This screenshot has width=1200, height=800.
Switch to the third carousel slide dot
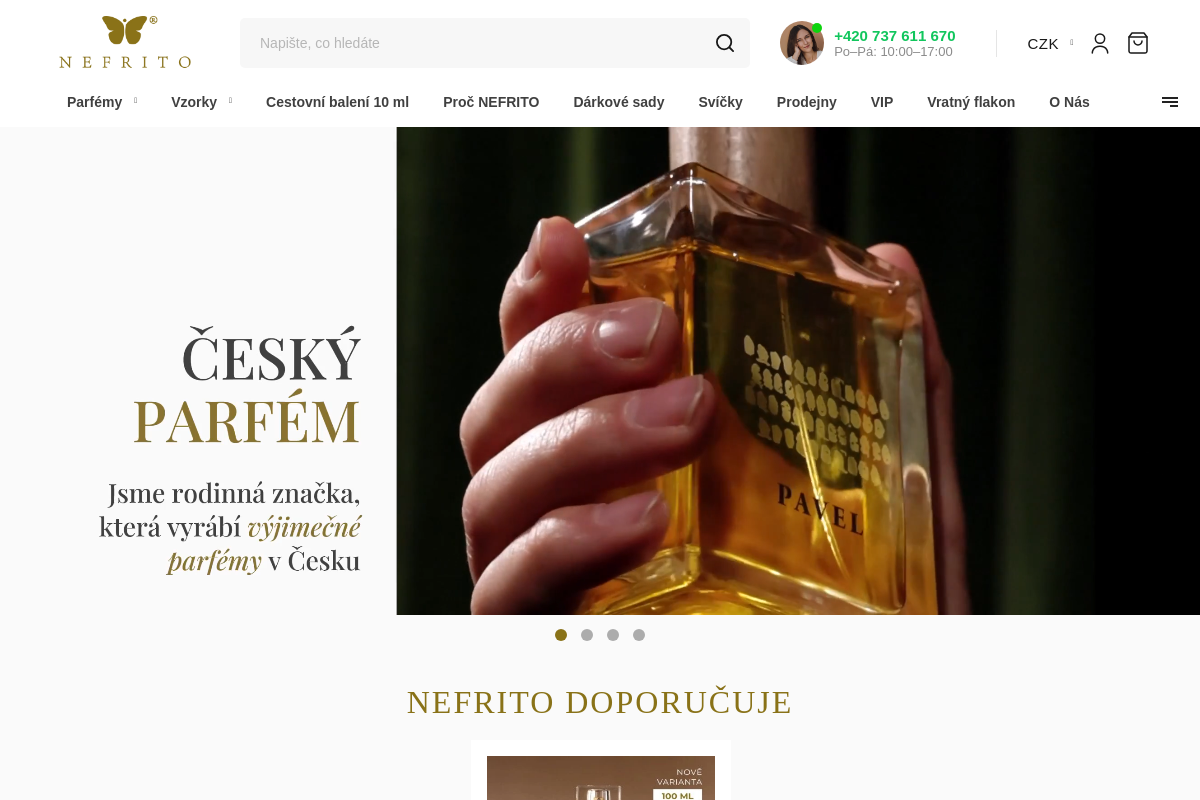(x=613, y=635)
